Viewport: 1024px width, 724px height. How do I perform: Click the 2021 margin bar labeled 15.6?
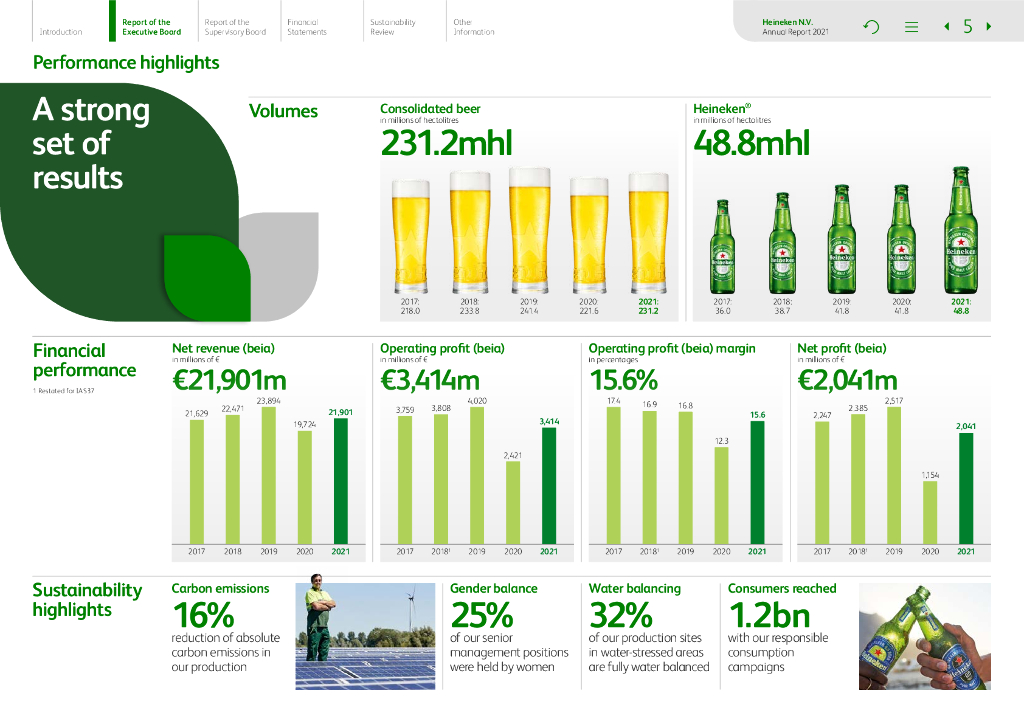758,482
